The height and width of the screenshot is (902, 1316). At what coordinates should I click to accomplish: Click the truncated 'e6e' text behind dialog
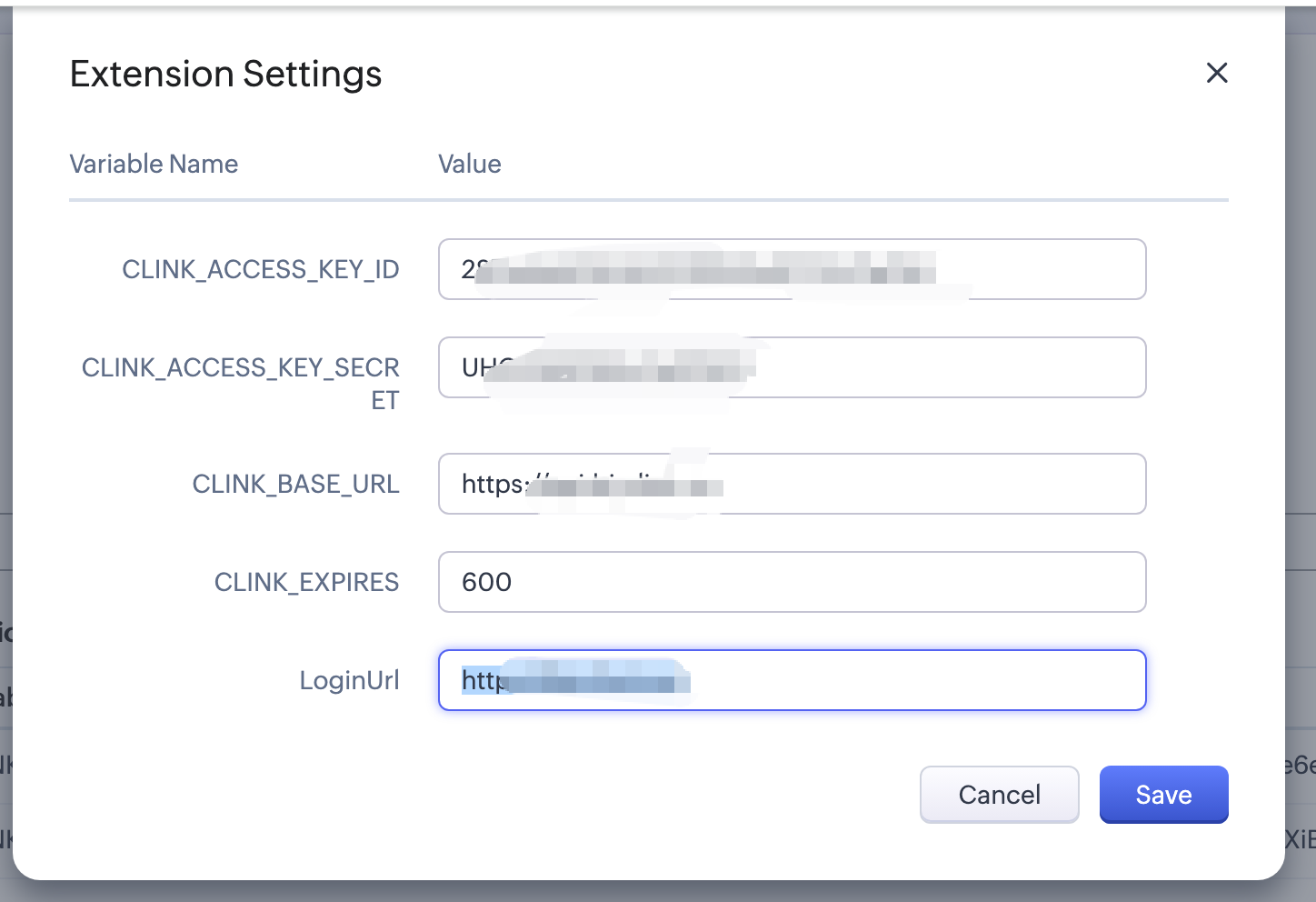click(1301, 766)
